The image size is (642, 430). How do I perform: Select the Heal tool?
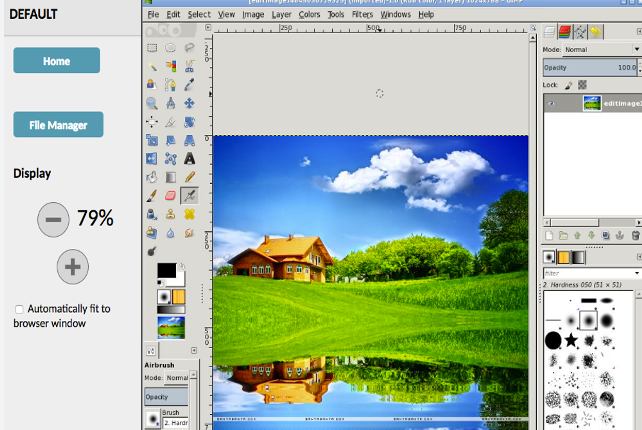[x=189, y=214]
